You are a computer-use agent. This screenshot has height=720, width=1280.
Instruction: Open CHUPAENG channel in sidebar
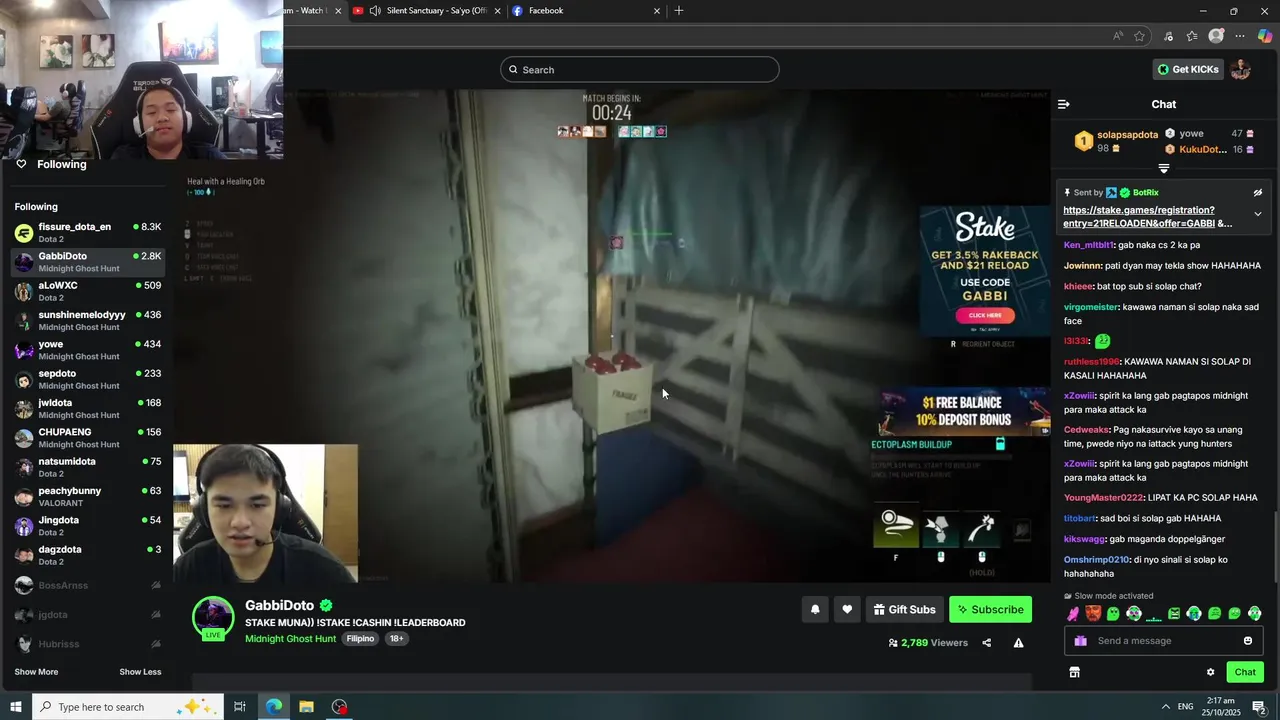click(x=88, y=437)
